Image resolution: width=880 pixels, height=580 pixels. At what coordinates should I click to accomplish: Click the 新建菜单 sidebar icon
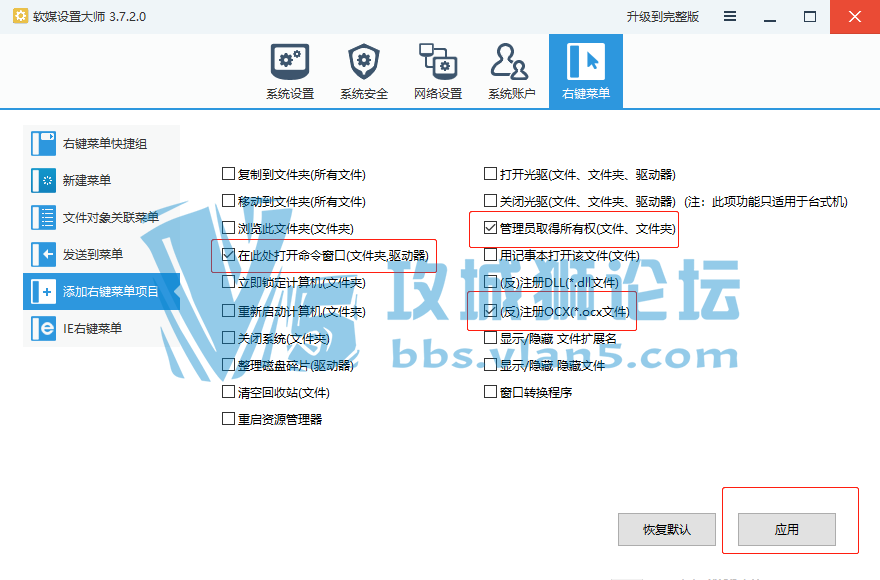click(x=43, y=181)
